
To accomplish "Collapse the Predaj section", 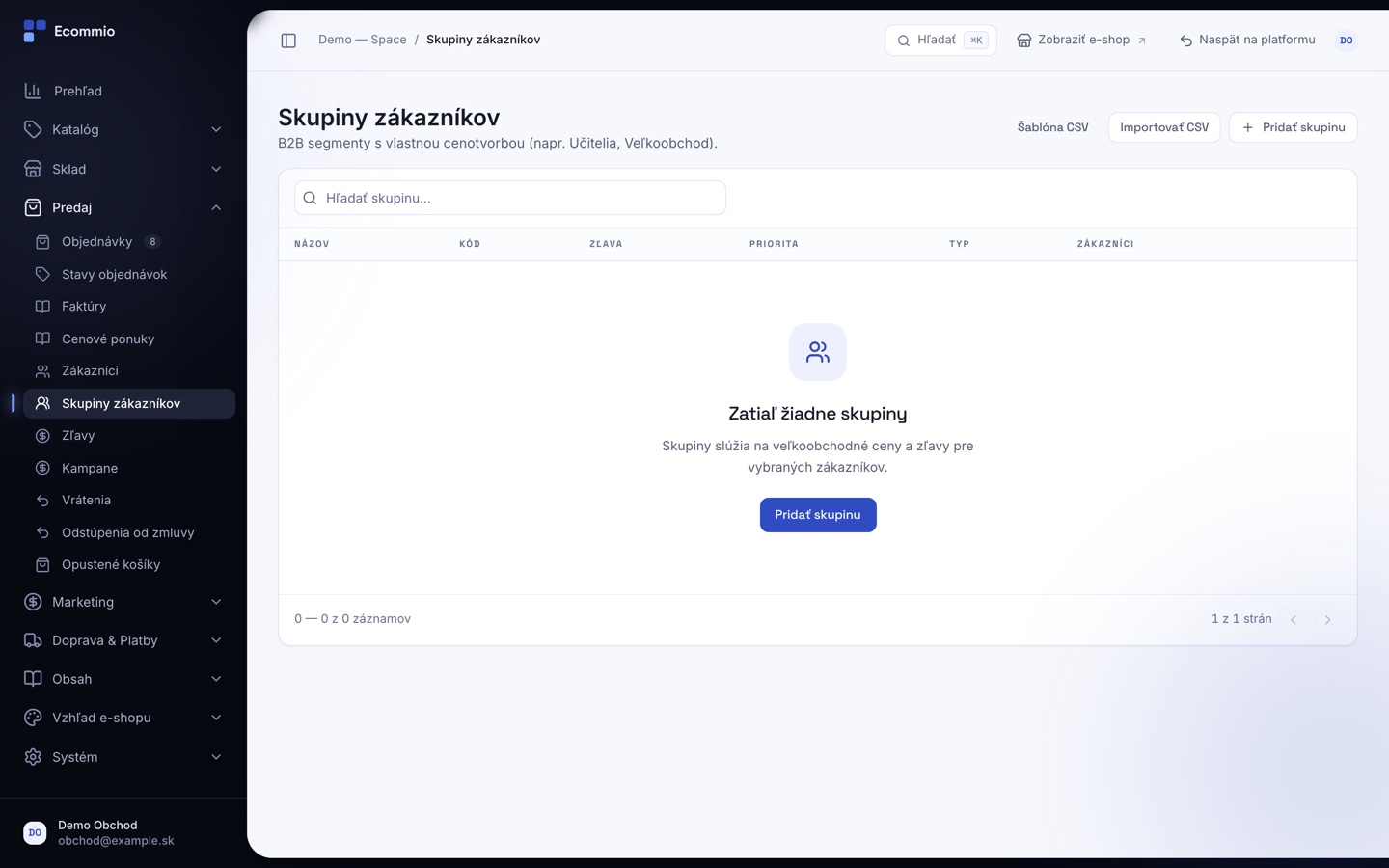I will (123, 207).
